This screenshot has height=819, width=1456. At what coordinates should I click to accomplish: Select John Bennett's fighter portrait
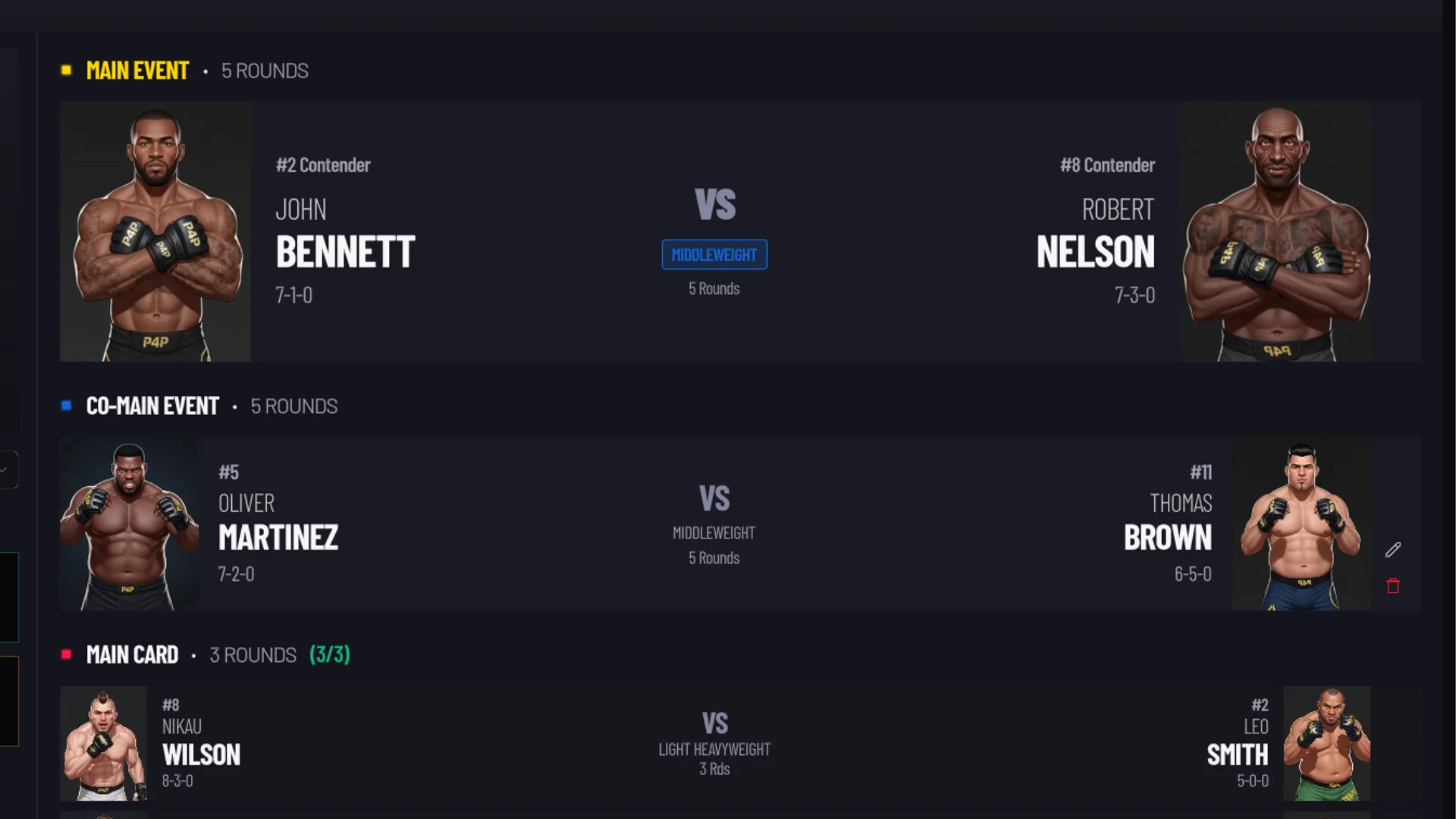[x=155, y=232]
